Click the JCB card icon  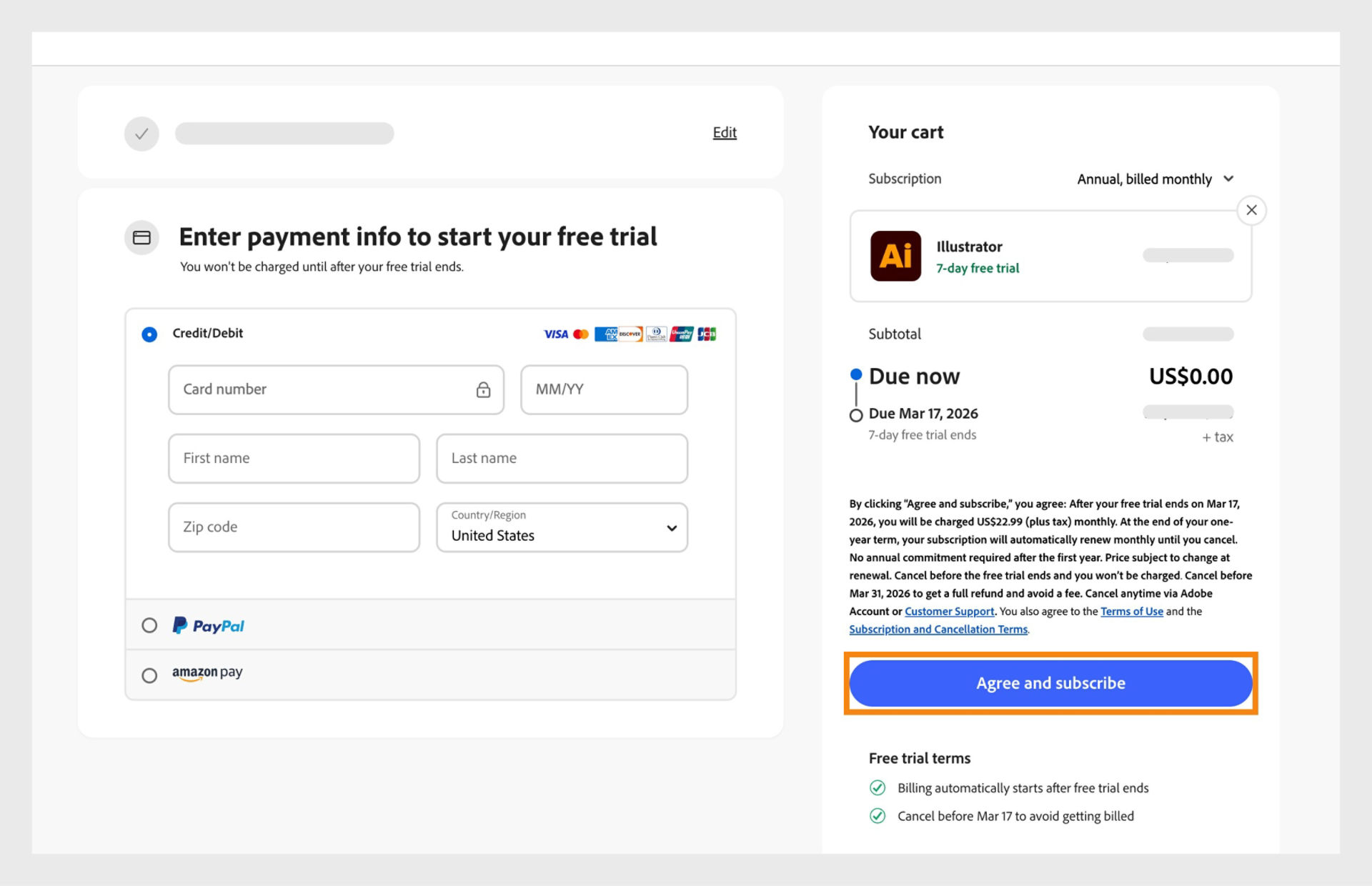pyautogui.click(x=707, y=334)
